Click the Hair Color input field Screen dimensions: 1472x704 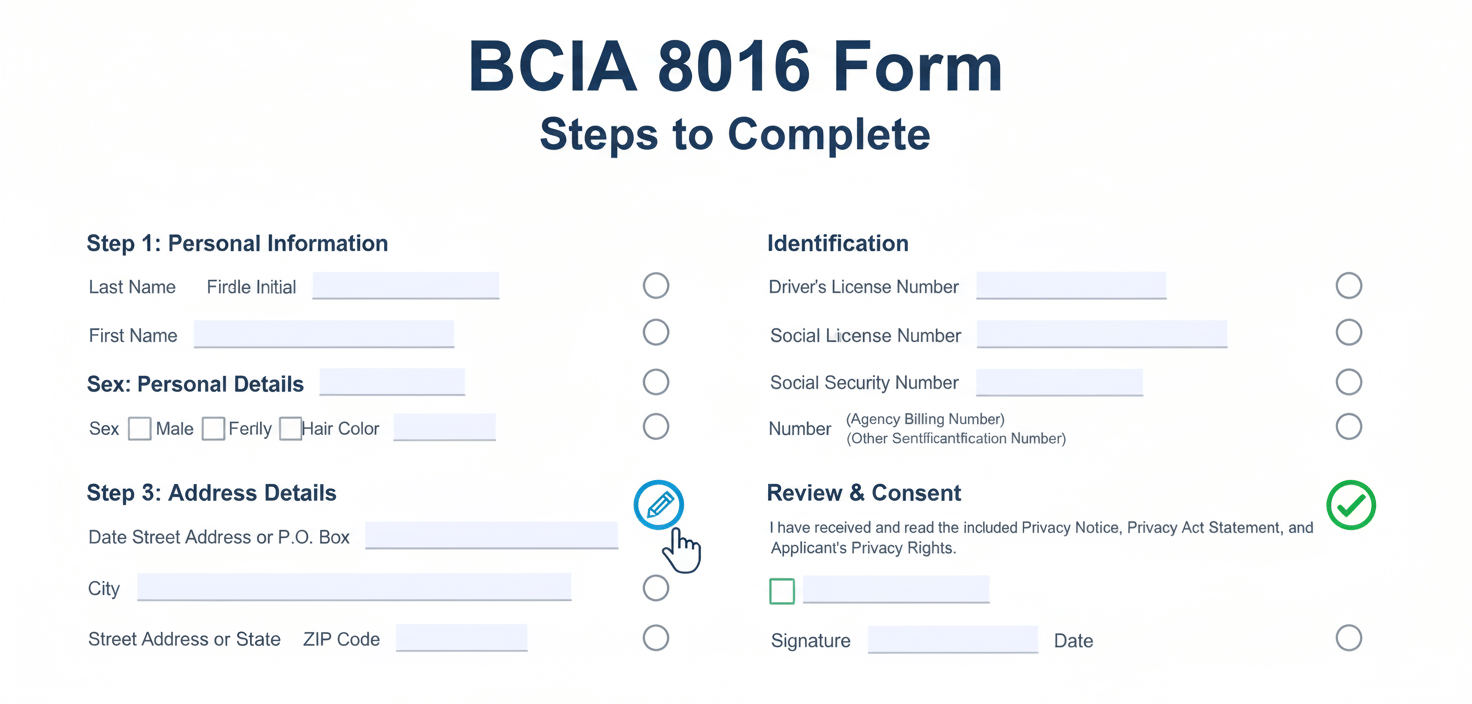point(444,427)
